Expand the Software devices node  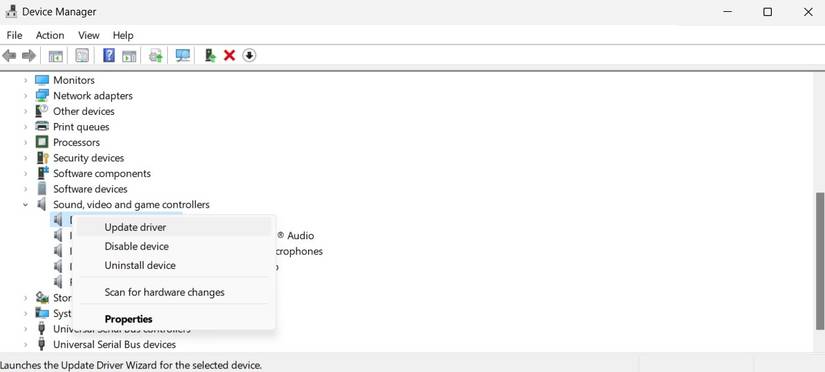coord(25,189)
